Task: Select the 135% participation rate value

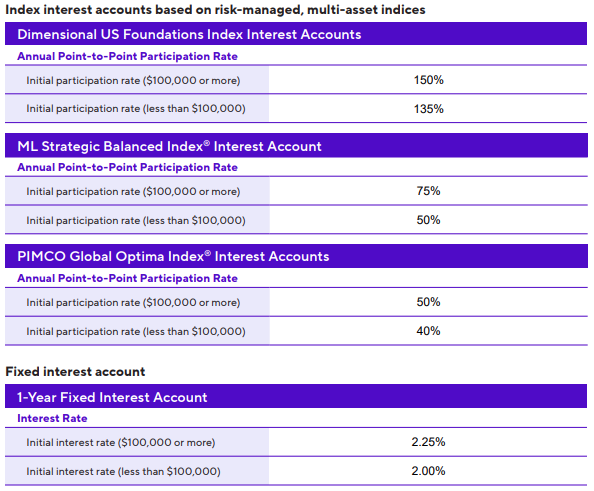Action: click(428, 109)
